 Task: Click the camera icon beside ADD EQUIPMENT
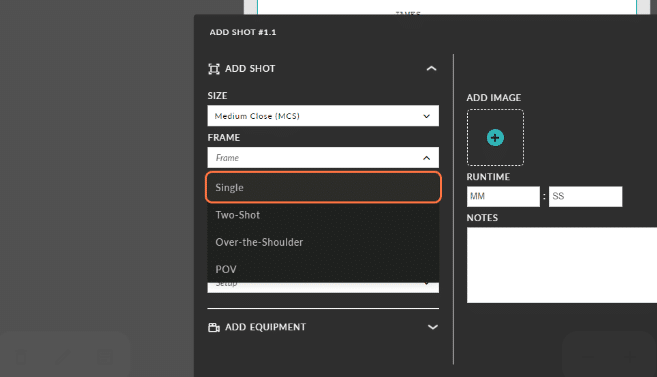(x=214, y=327)
